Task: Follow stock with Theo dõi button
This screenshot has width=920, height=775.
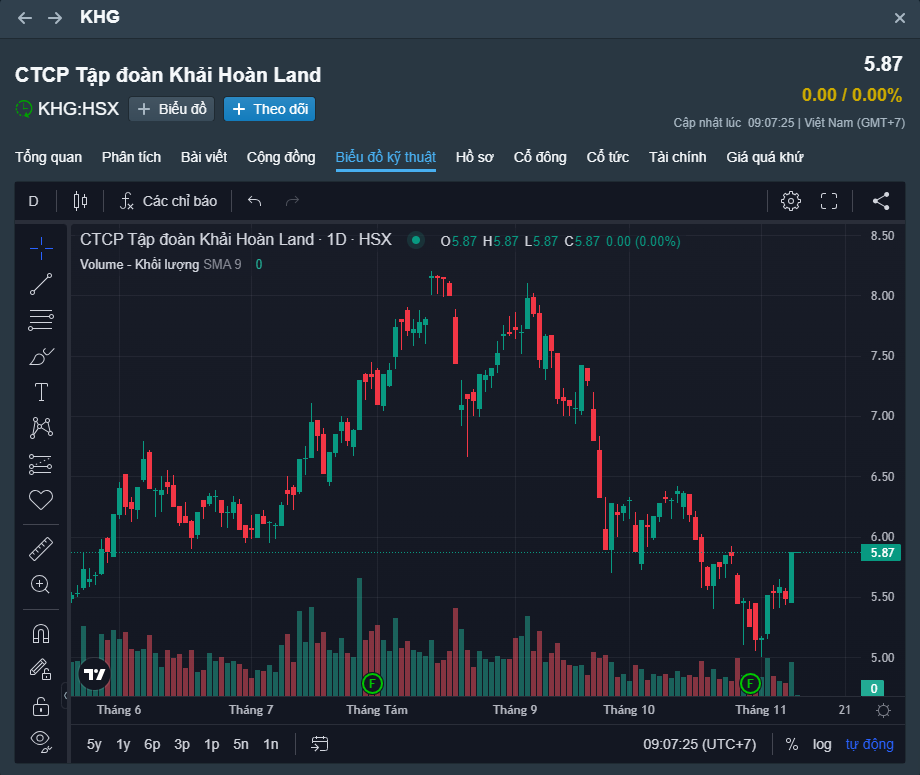Action: (x=269, y=109)
